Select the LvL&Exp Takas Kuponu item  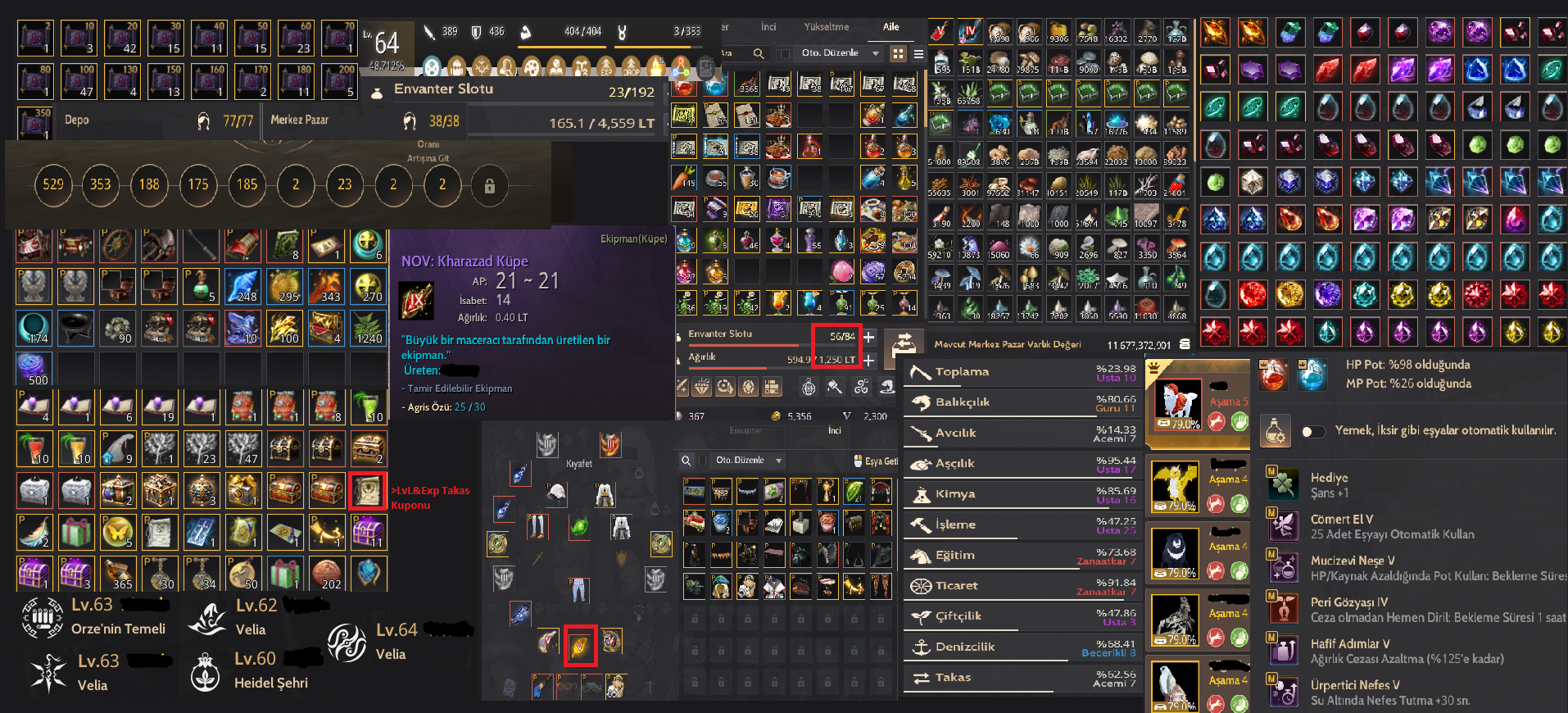tap(367, 491)
